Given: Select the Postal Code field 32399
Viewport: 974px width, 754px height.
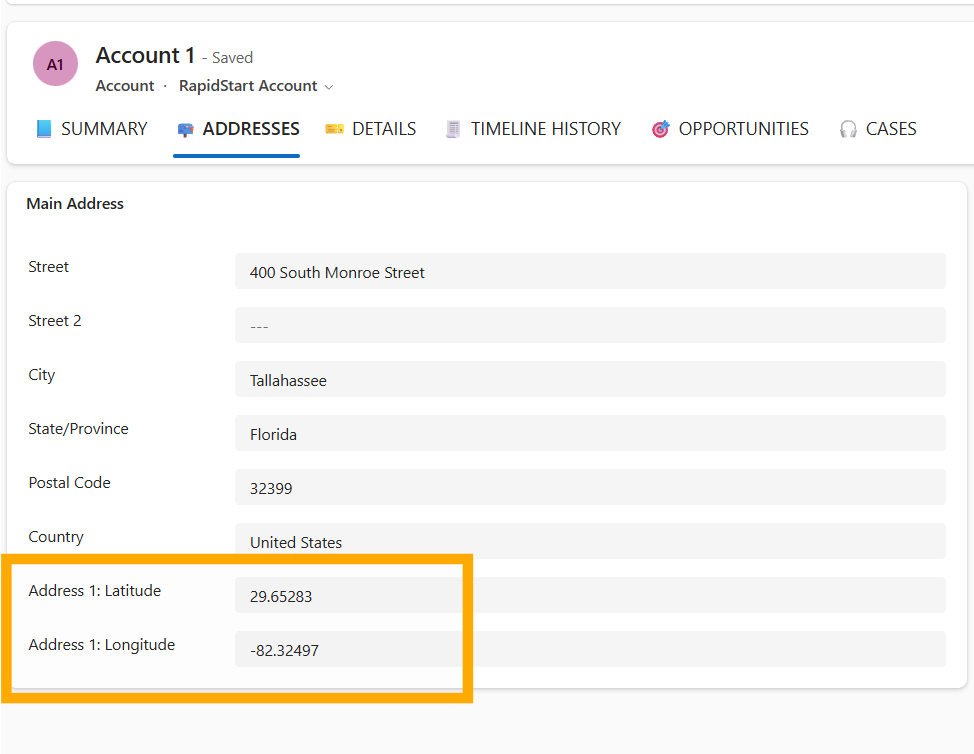Looking at the screenshot, I should [x=590, y=488].
